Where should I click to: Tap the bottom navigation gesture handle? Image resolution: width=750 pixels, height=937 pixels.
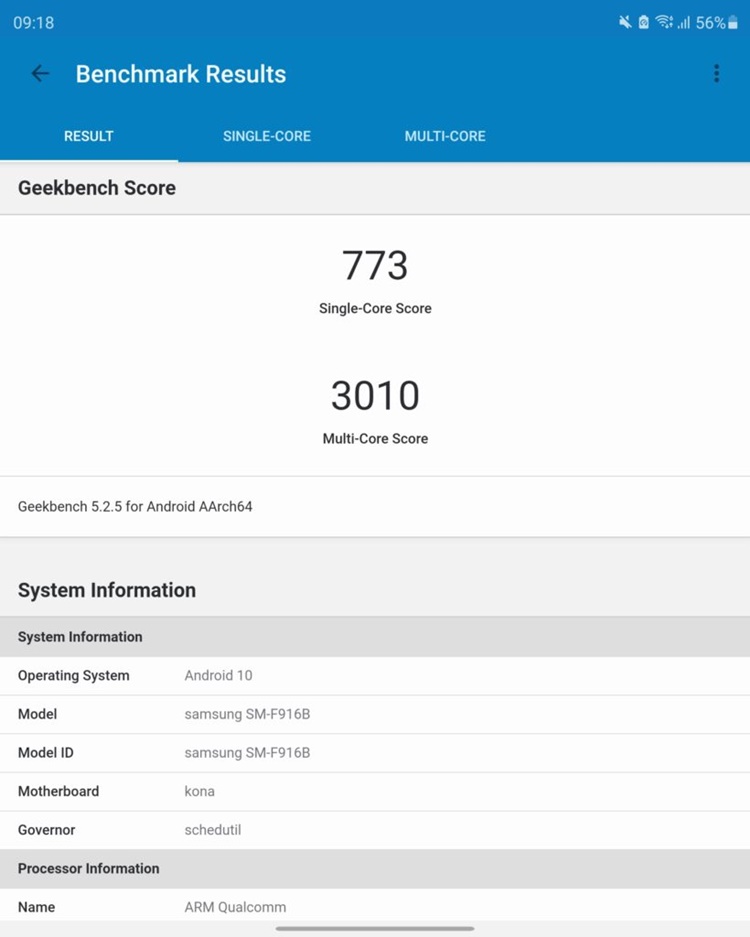(375, 929)
